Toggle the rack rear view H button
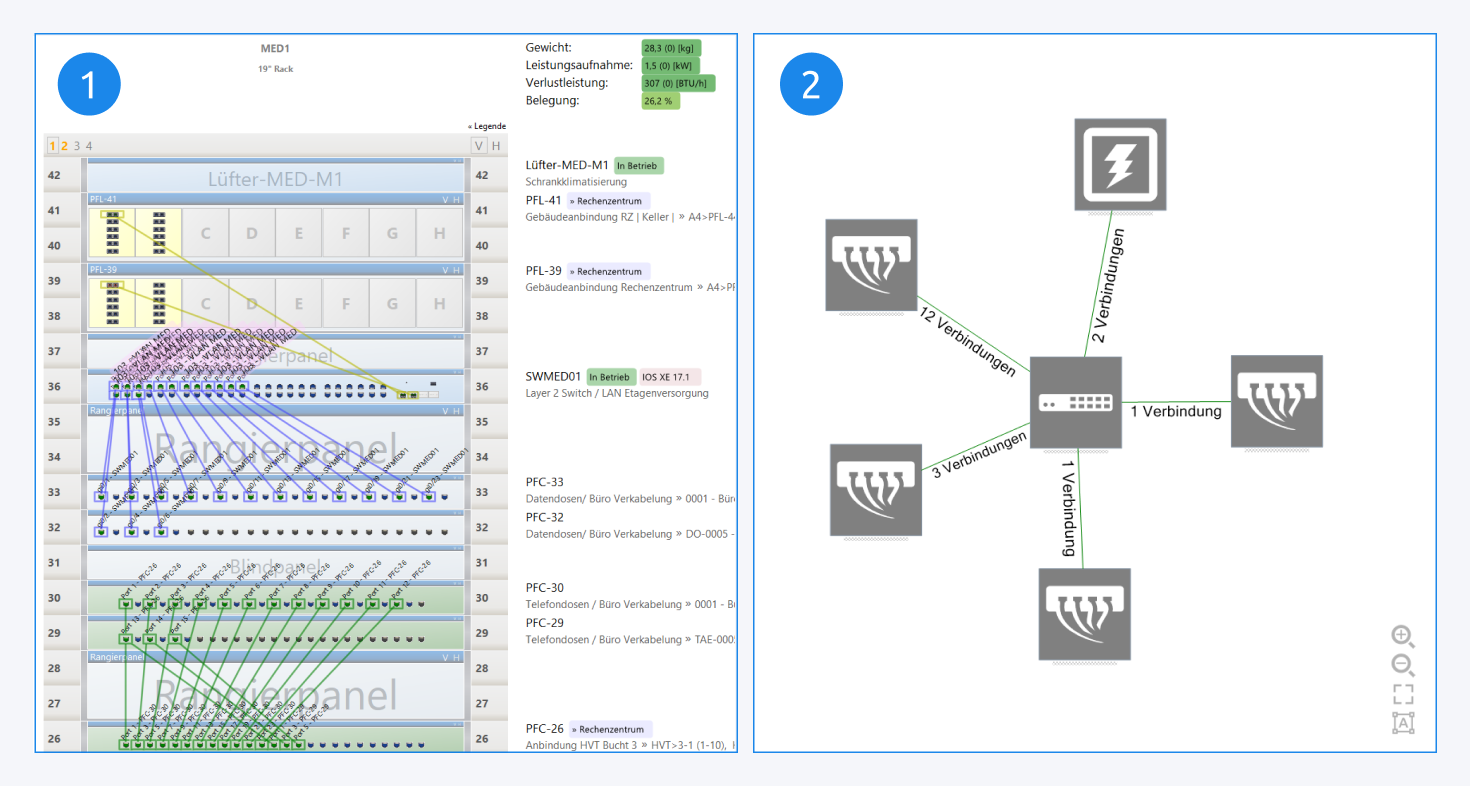The image size is (1470, 787). (x=496, y=146)
